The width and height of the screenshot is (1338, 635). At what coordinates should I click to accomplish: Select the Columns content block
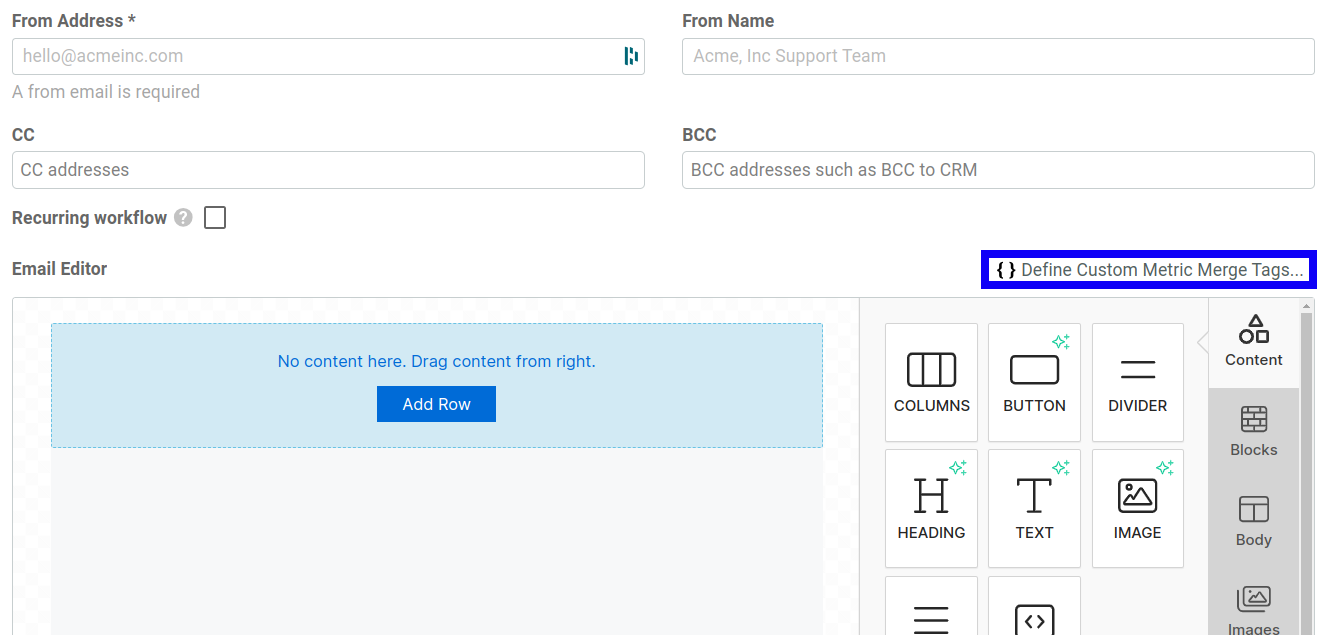point(931,382)
